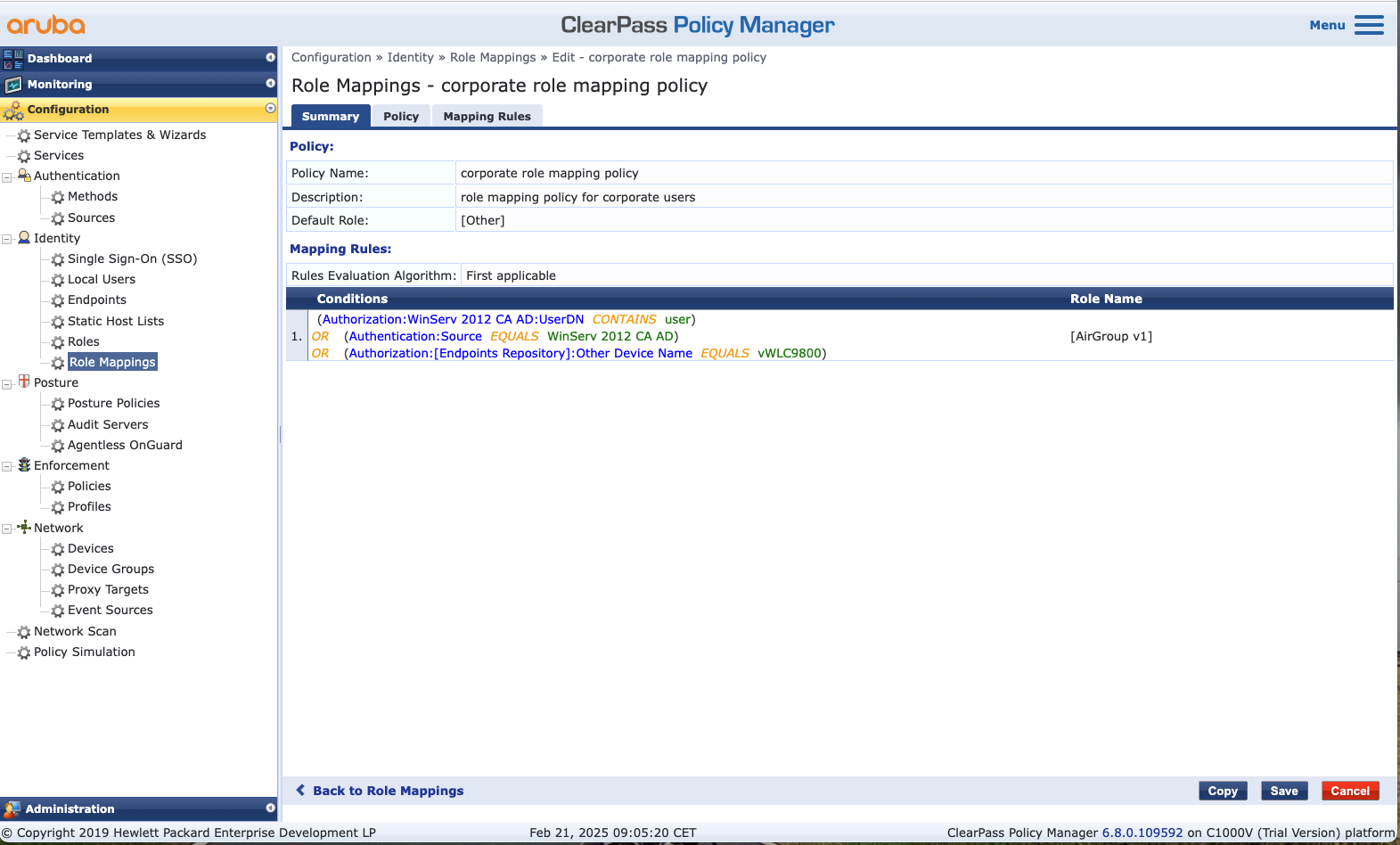Expand the Dashboard section arrow
The width and height of the screenshot is (1400, 845).
[270, 57]
